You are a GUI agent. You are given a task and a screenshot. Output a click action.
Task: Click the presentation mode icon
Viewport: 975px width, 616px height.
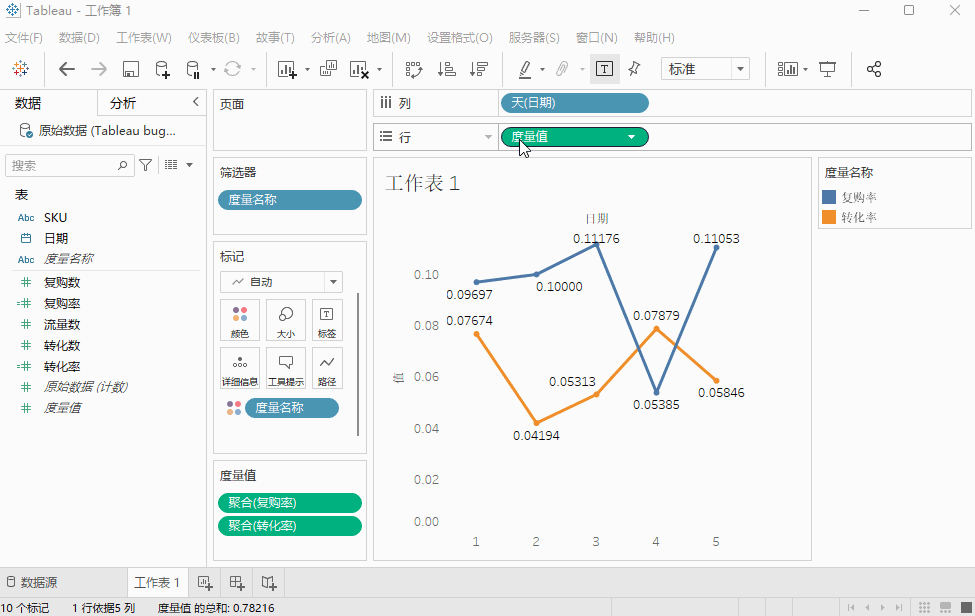[827, 69]
